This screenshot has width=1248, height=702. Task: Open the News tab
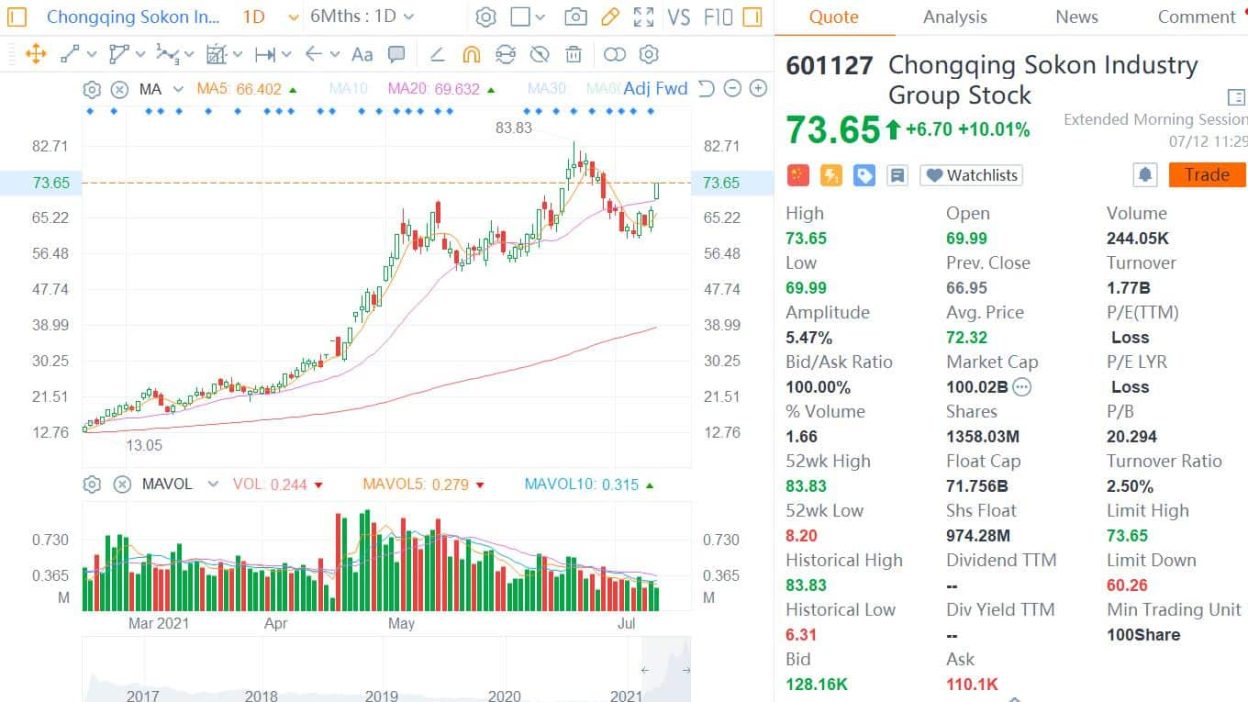pos(1076,17)
